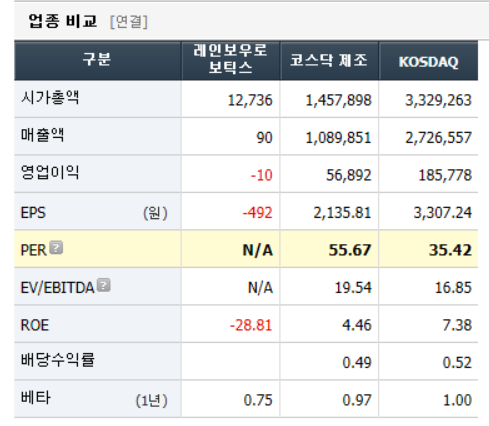This screenshot has height=426, width=489.
Task: Click operating profit value -10
Action: pyautogui.click(x=261, y=175)
